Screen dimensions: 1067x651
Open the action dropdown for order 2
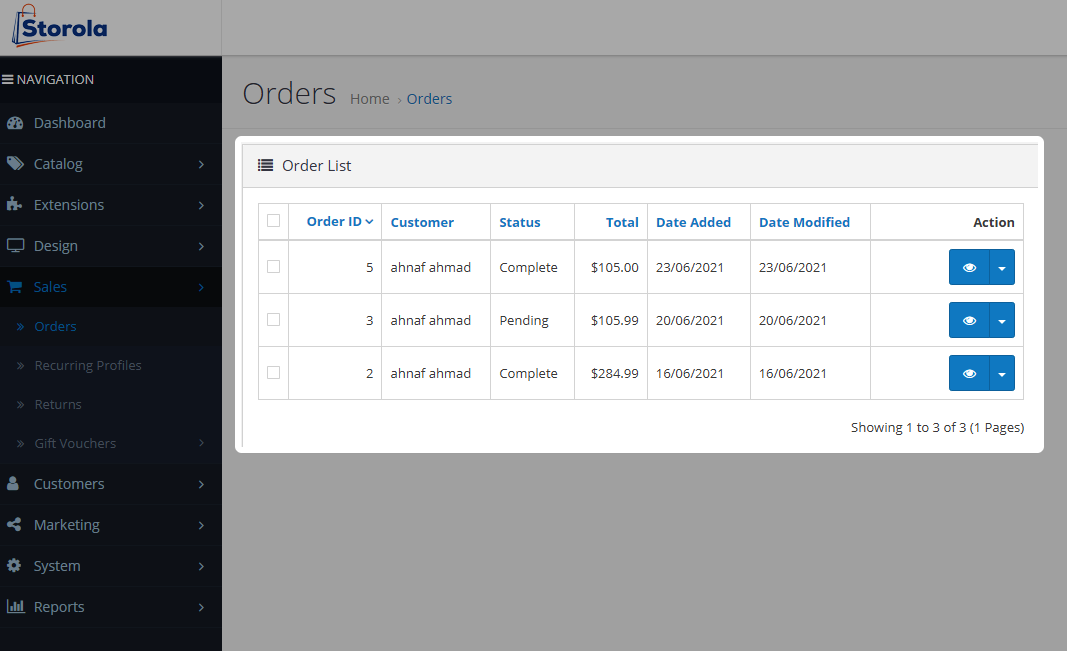pos(1001,374)
